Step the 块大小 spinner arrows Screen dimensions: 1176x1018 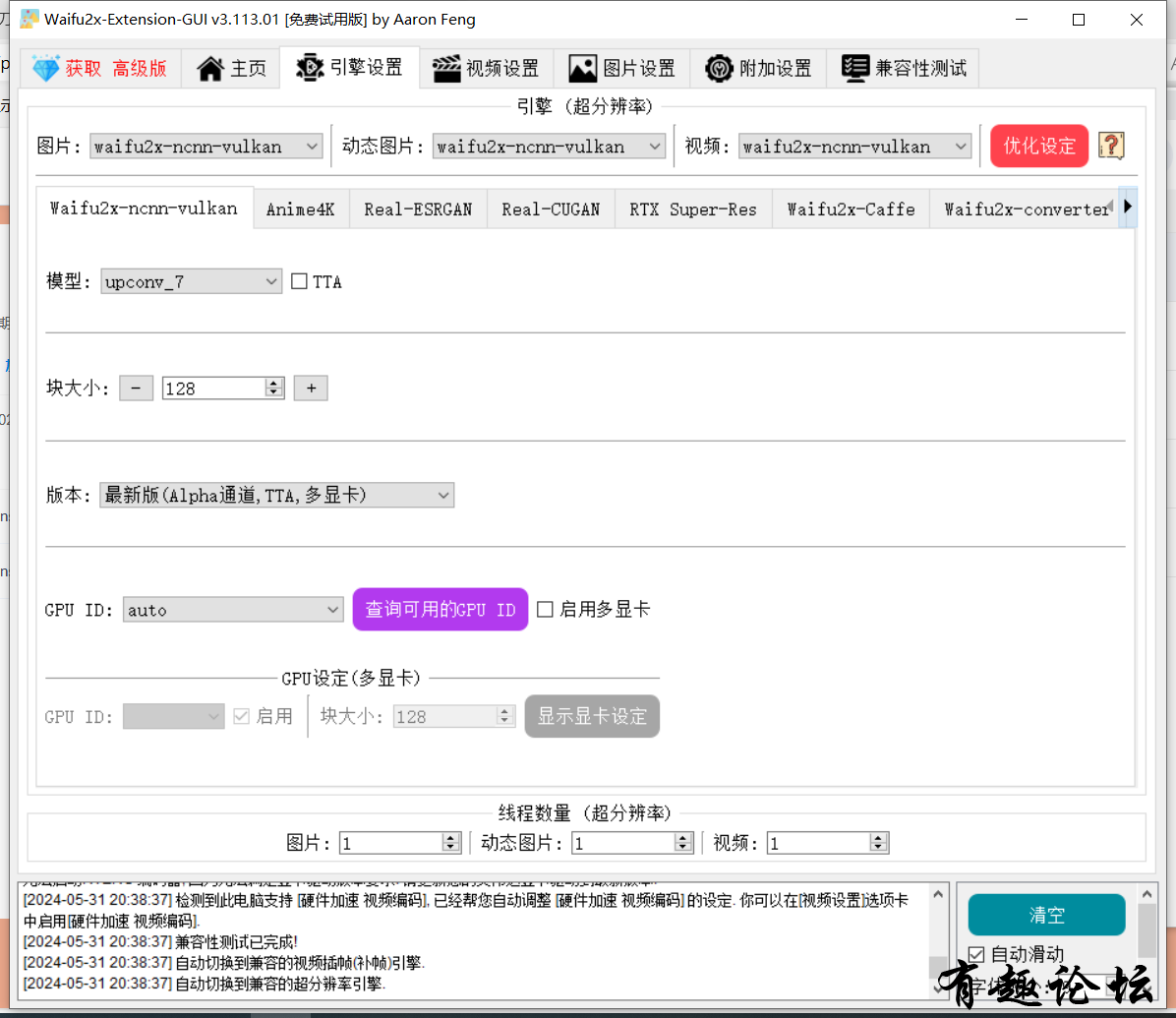pyautogui.click(x=274, y=388)
